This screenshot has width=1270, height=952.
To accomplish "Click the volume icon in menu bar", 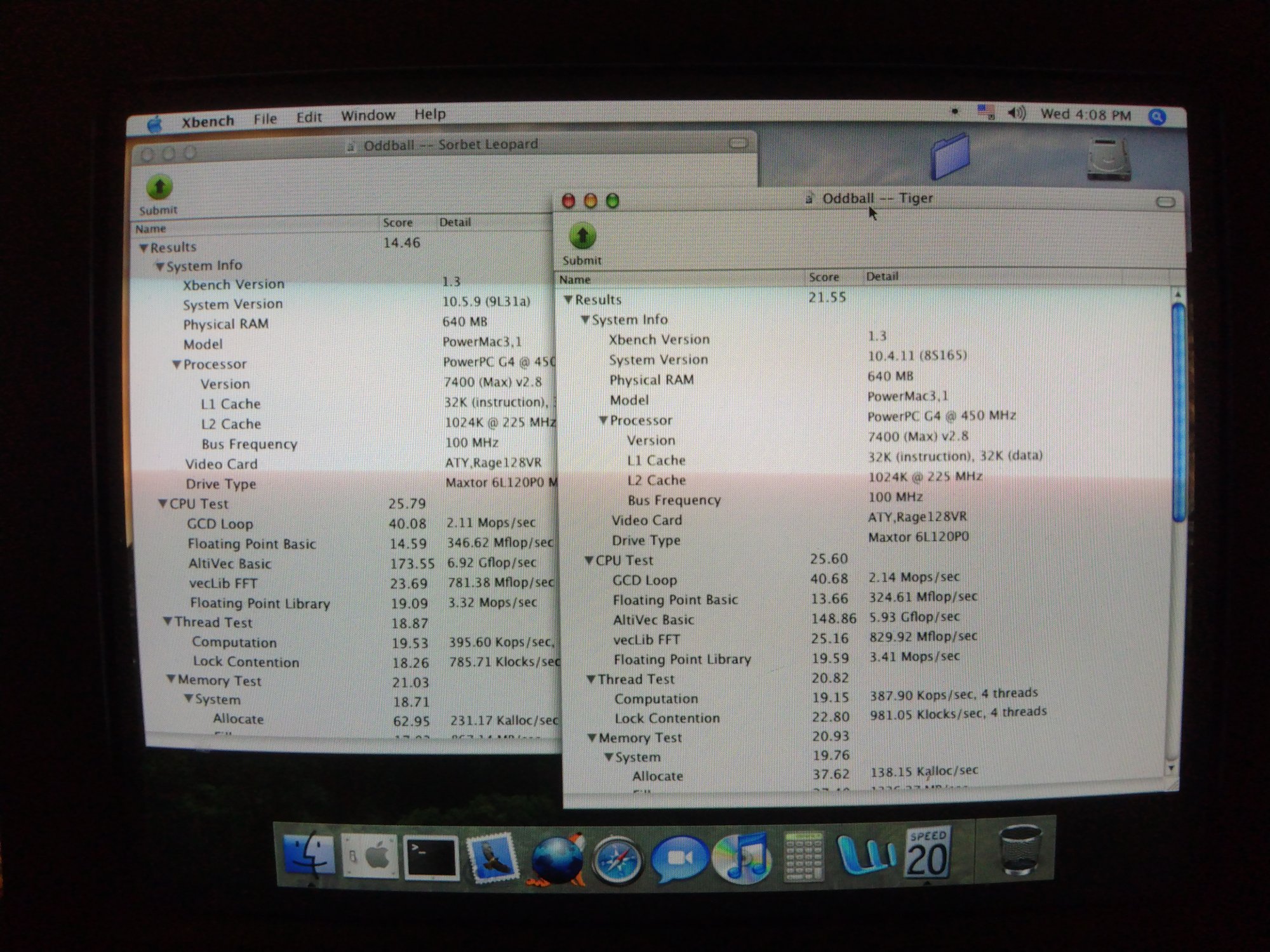I will 1016,114.
